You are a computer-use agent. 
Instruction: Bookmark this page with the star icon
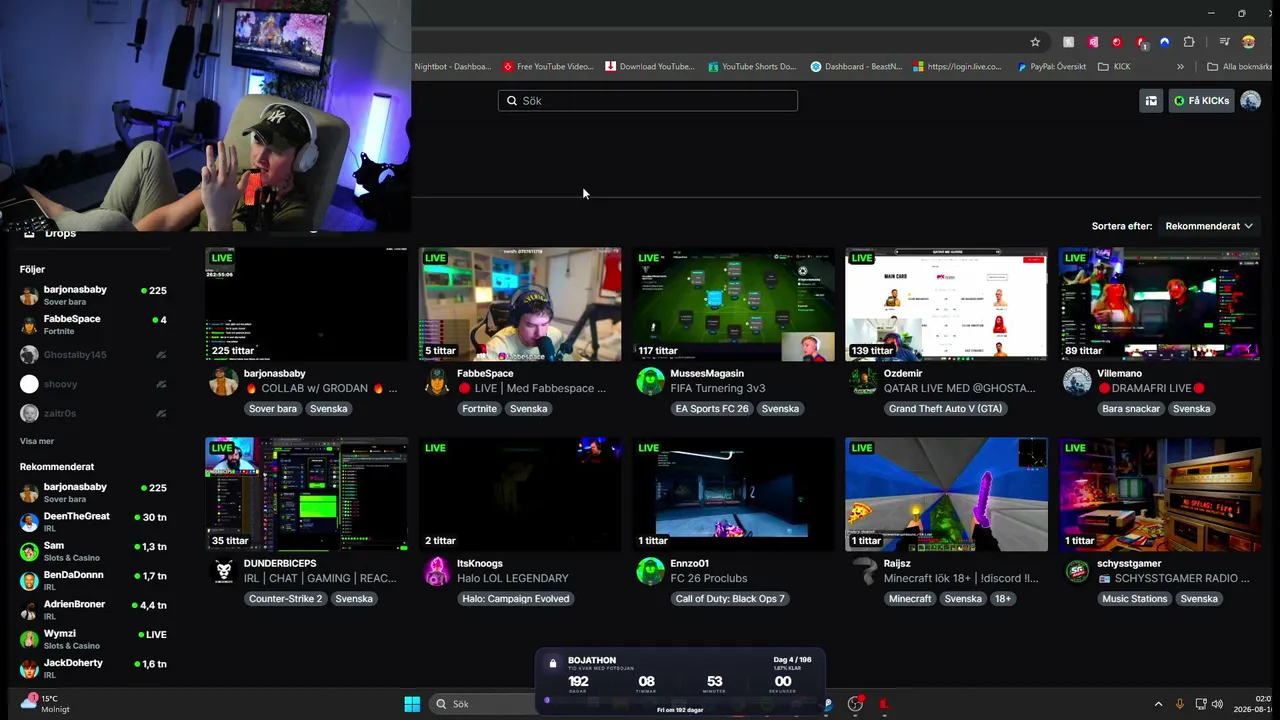coord(1035,42)
